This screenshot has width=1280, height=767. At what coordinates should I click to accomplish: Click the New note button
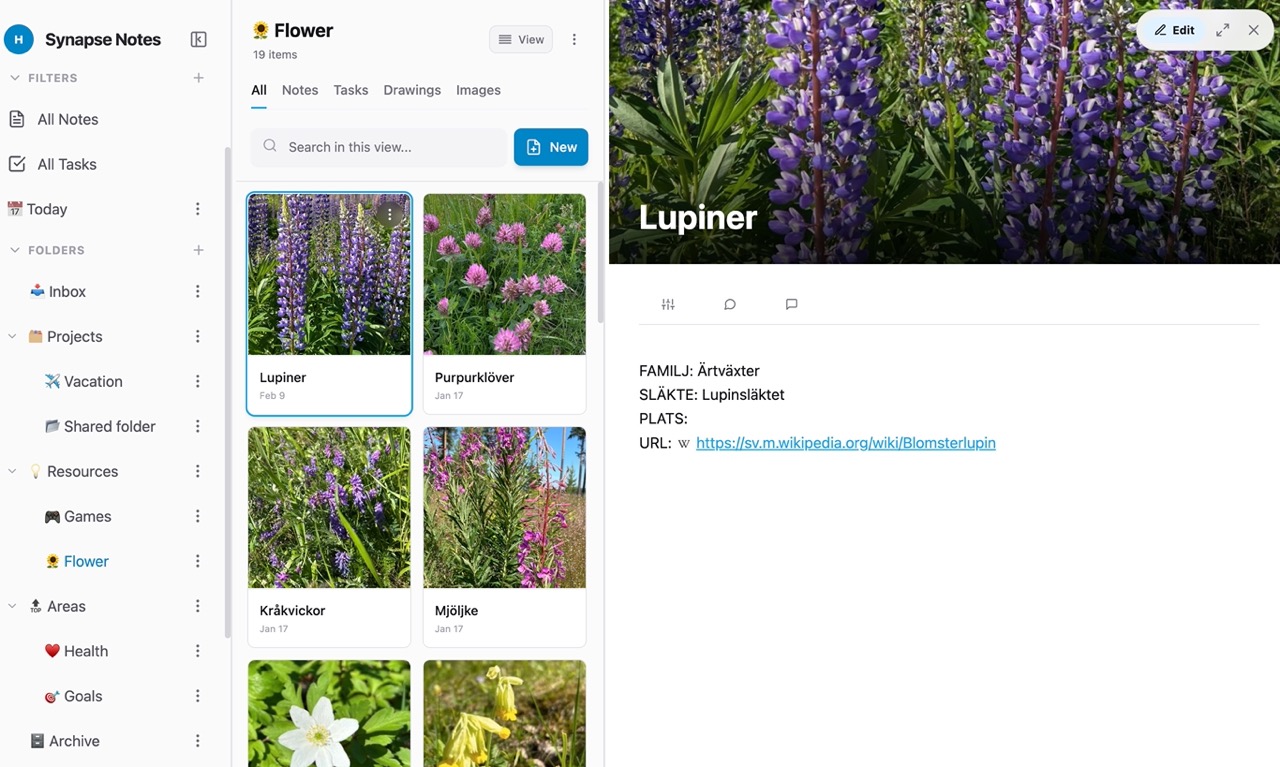pyautogui.click(x=551, y=147)
